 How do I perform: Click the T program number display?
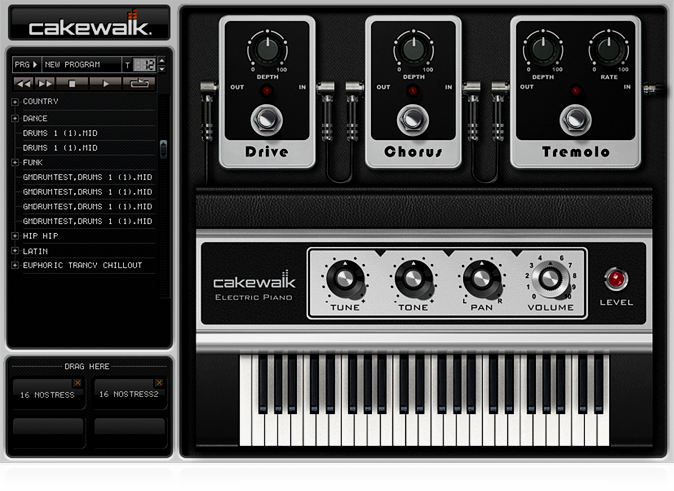click(144, 64)
